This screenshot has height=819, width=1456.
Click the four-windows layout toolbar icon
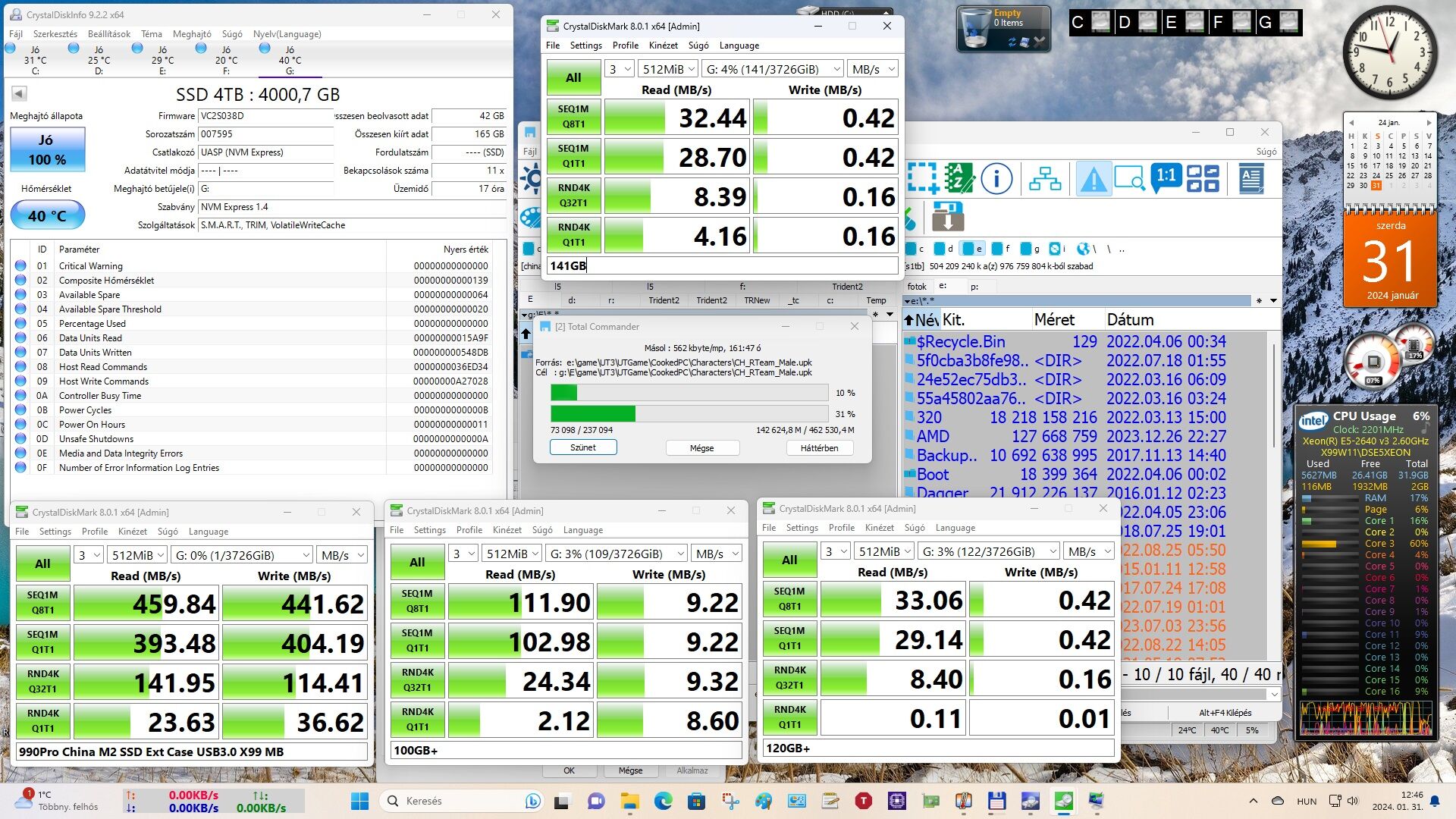click(1203, 179)
